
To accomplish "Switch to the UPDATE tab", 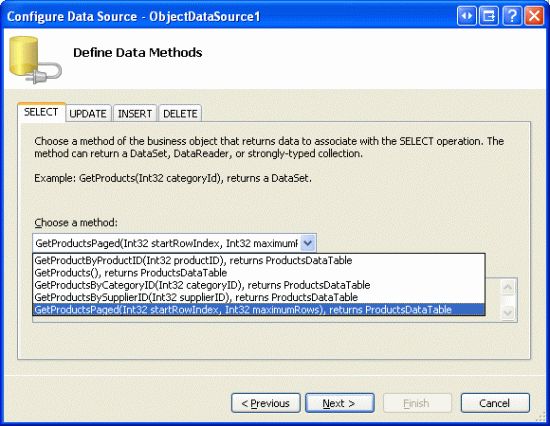I will coord(88,114).
